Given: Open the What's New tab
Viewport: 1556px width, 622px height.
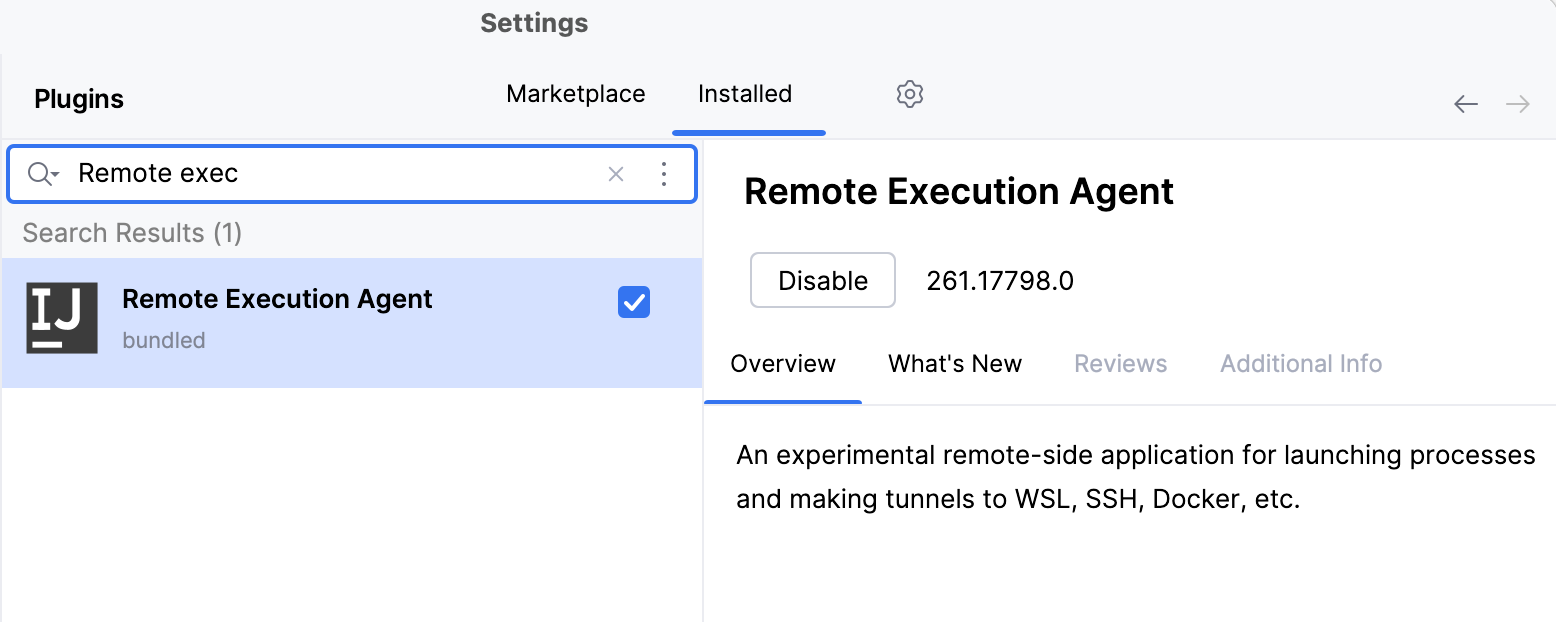Looking at the screenshot, I should point(954,363).
